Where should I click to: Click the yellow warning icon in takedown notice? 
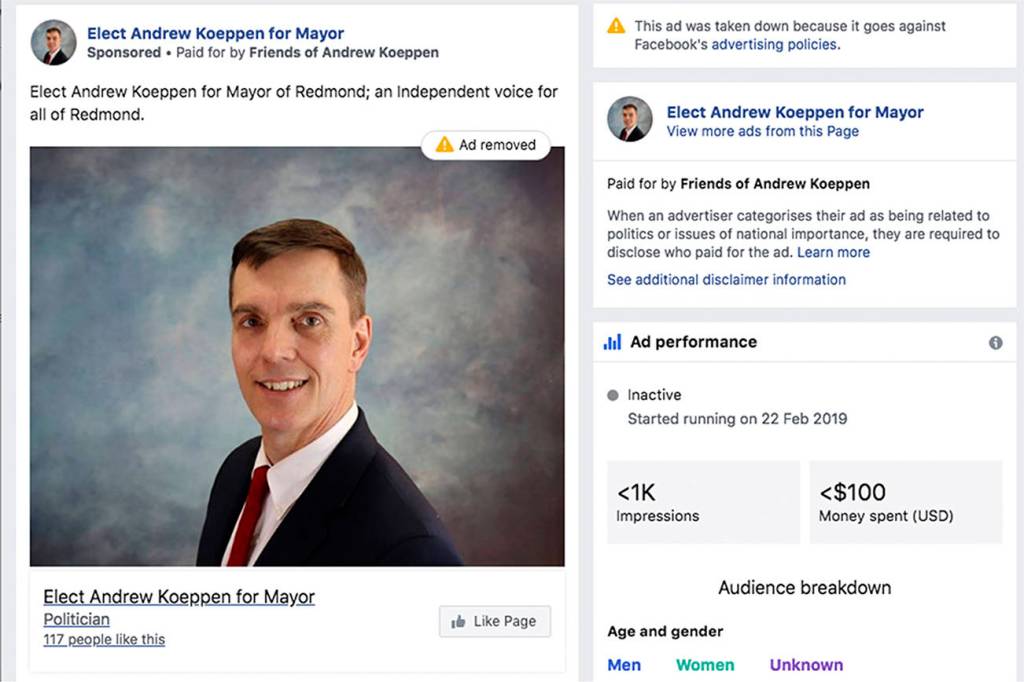pyautogui.click(x=616, y=26)
